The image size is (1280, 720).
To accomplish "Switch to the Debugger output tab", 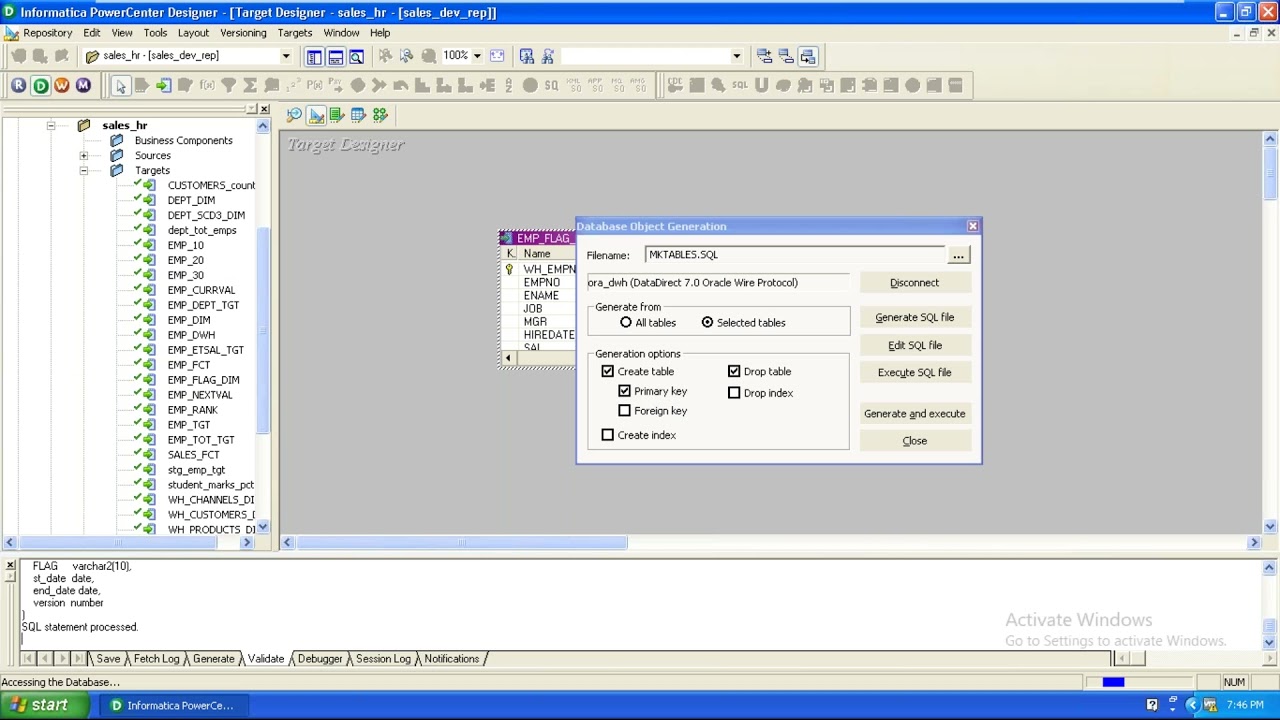I will pos(320,659).
